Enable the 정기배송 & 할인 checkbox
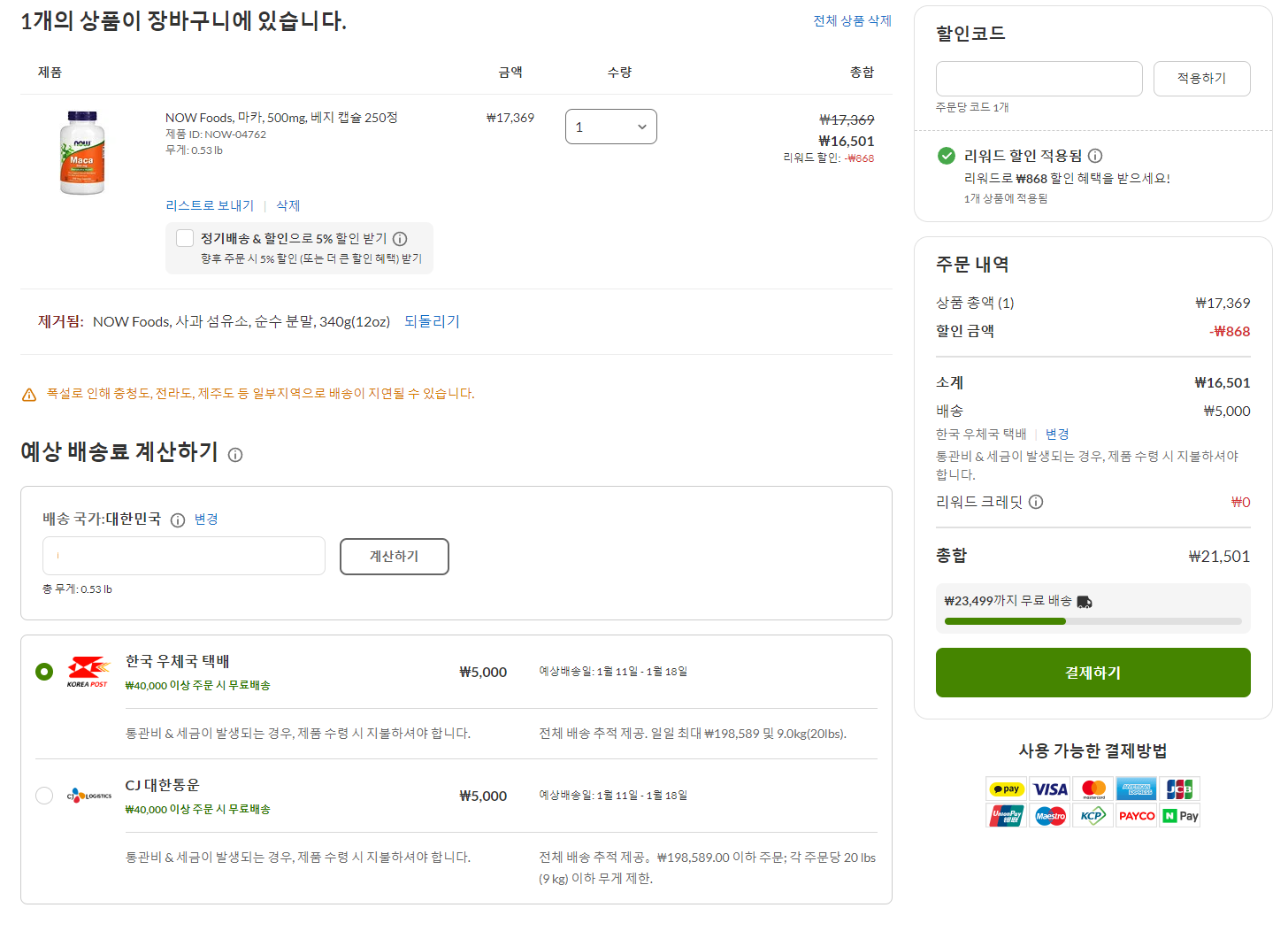1288x931 pixels. 185,238
